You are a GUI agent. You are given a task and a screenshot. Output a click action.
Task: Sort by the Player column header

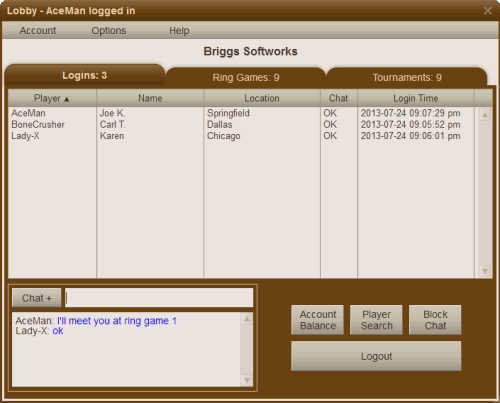click(52, 98)
